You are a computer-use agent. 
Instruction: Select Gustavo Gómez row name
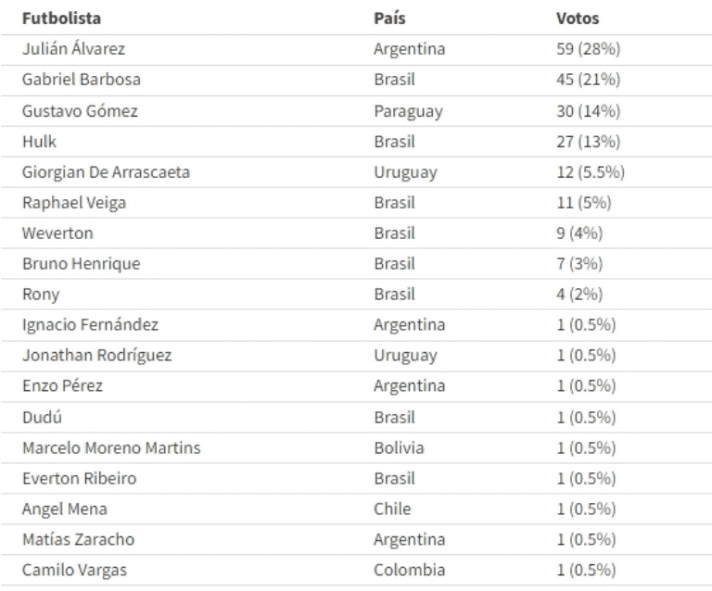click(80, 111)
